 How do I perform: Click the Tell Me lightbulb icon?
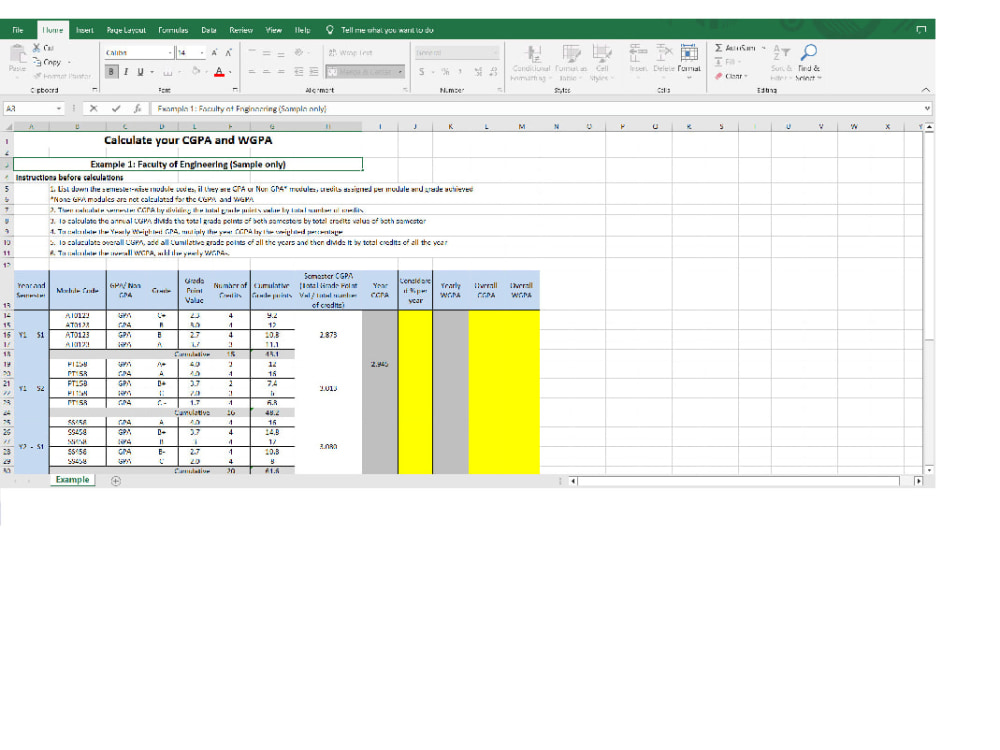pyautogui.click(x=330, y=30)
